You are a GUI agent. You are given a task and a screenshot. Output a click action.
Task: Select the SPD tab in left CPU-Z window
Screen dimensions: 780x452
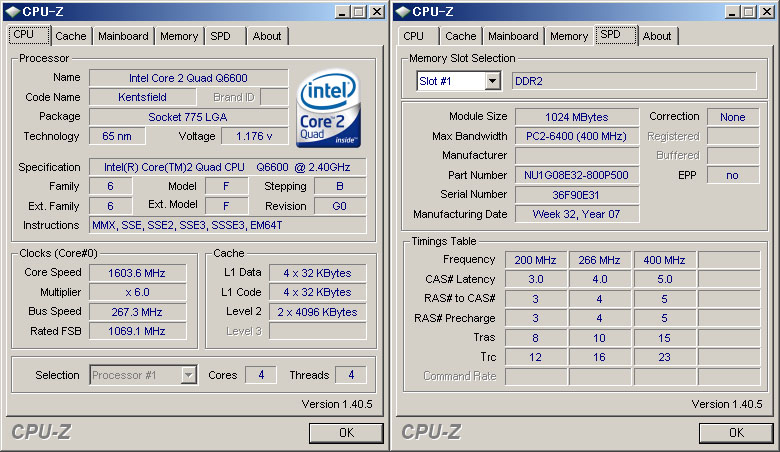pos(220,36)
